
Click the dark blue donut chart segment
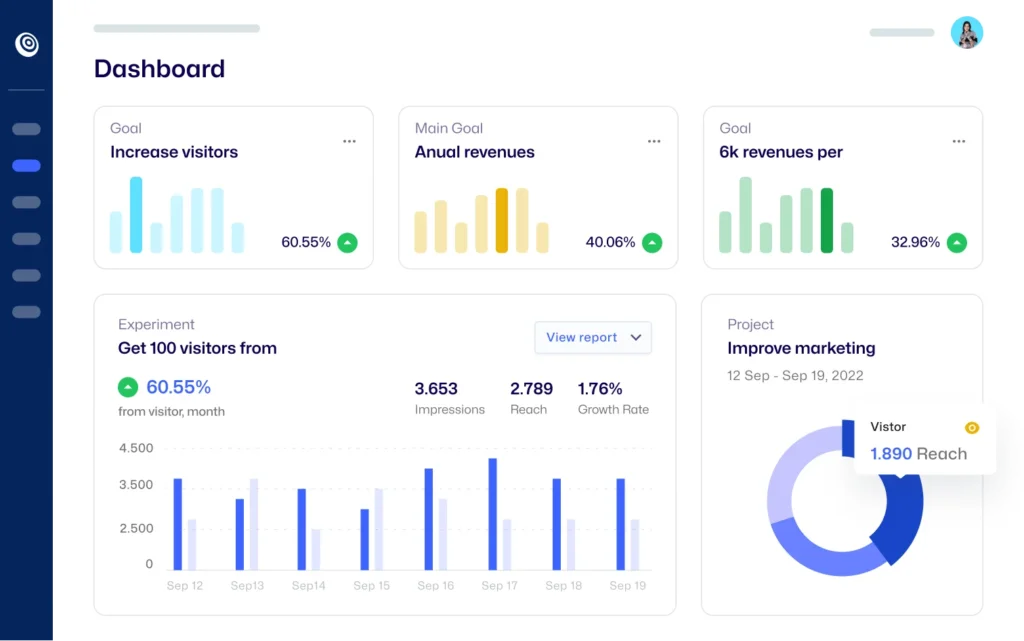tap(900, 520)
